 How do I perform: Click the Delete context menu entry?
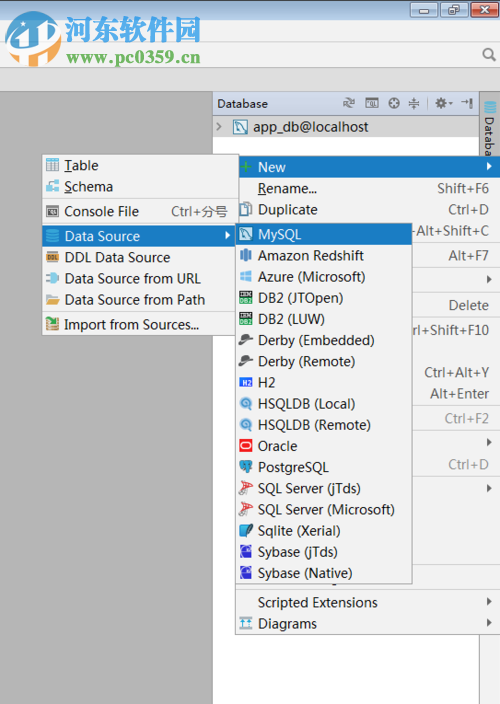click(x=455, y=305)
